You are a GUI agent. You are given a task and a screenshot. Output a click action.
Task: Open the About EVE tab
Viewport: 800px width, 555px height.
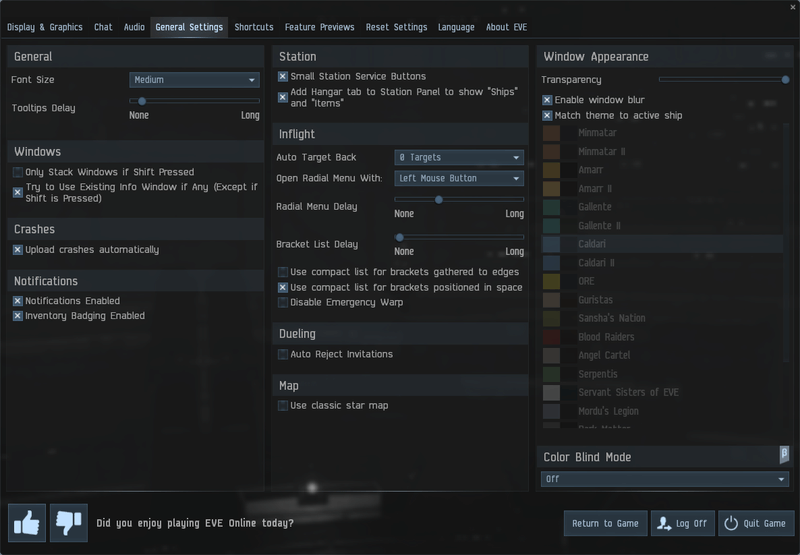(507, 27)
